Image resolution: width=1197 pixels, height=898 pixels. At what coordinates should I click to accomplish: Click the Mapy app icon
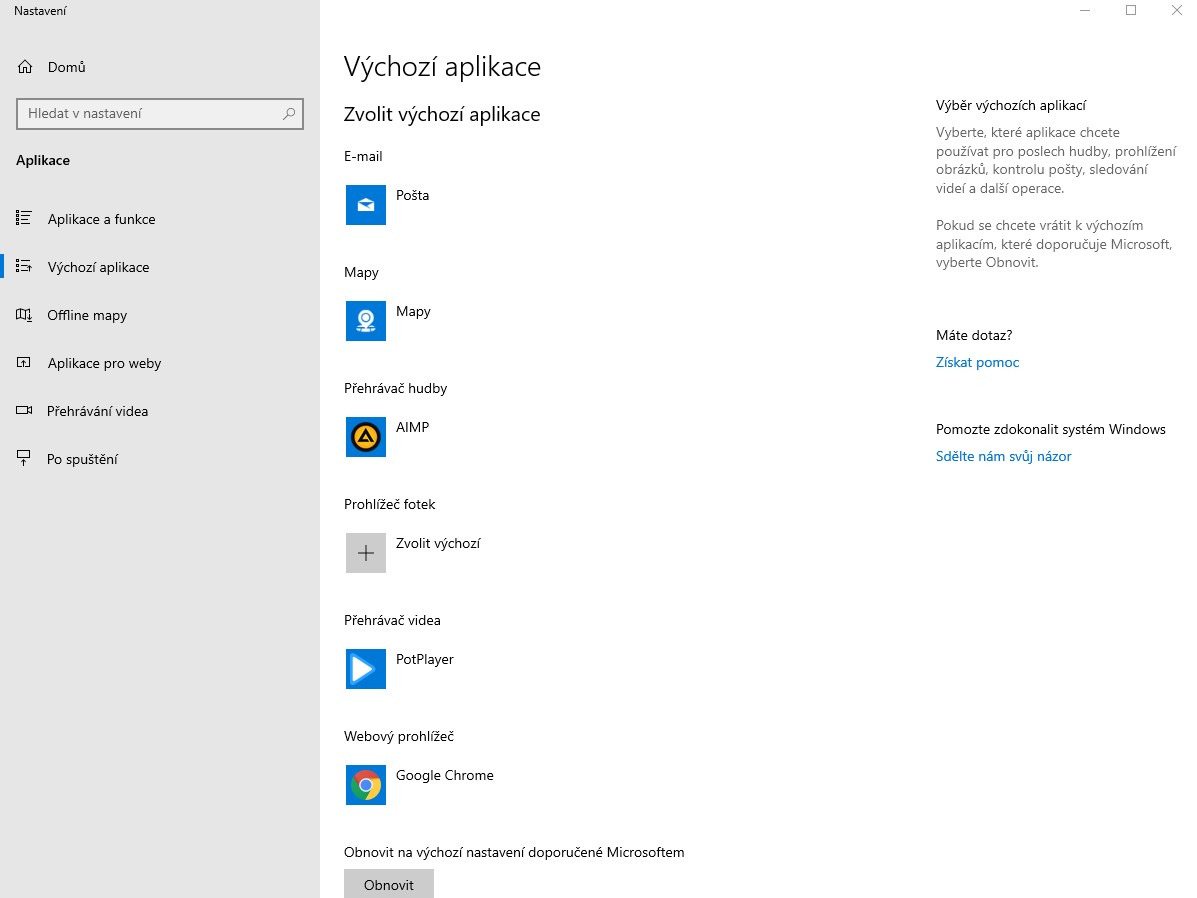366,321
